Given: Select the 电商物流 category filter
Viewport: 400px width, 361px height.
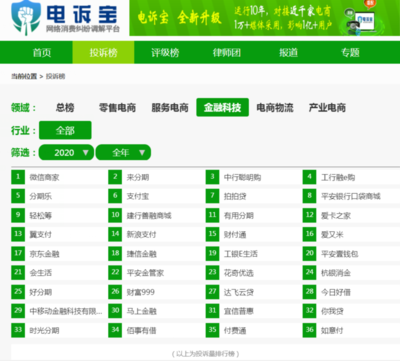Looking at the screenshot, I should coord(275,107).
